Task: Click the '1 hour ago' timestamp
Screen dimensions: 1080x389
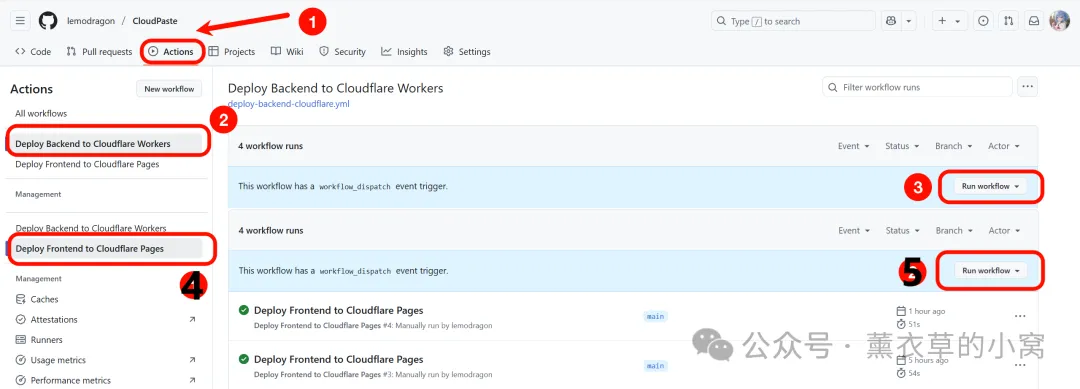Action: tap(927, 311)
